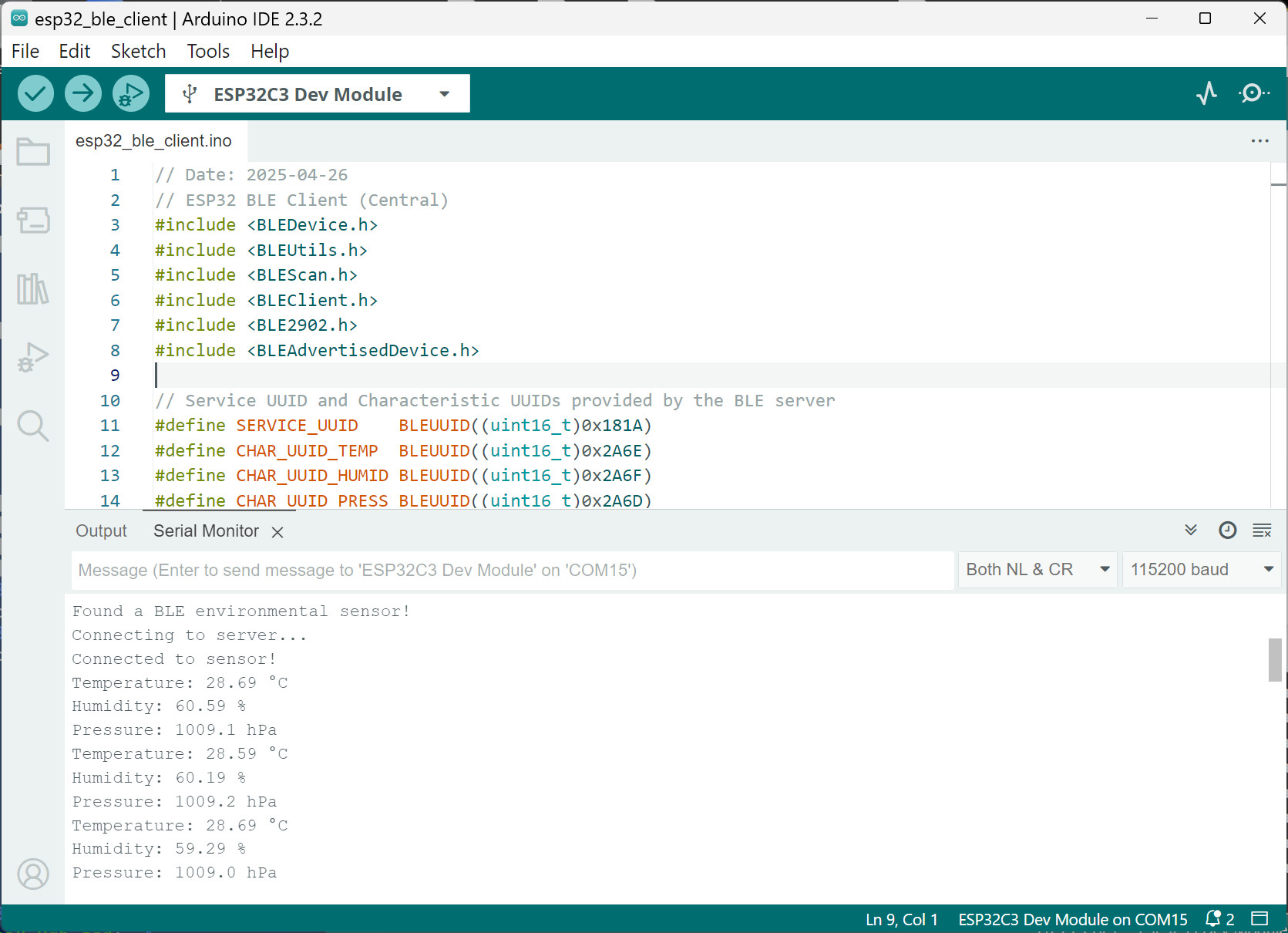
Task: Click line number 12 in gutter
Action: [x=110, y=451]
